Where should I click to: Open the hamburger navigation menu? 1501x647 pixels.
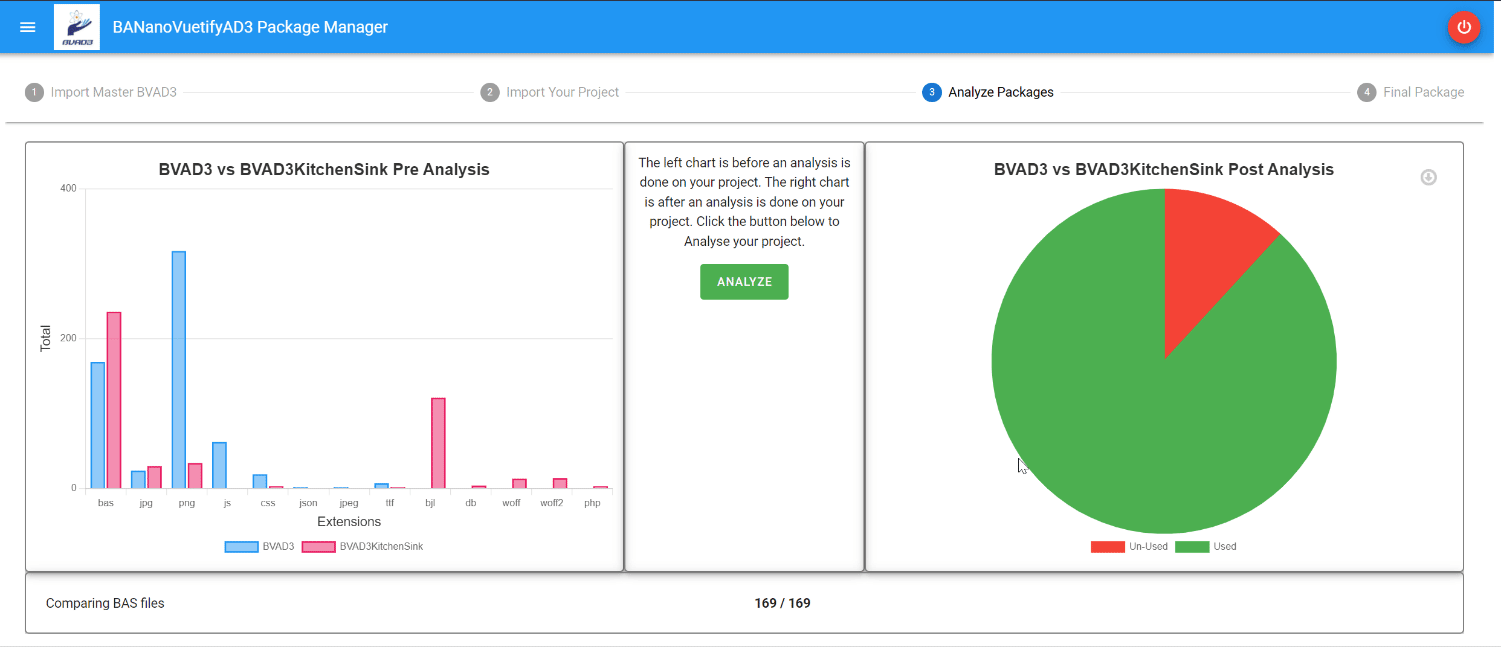[28, 27]
